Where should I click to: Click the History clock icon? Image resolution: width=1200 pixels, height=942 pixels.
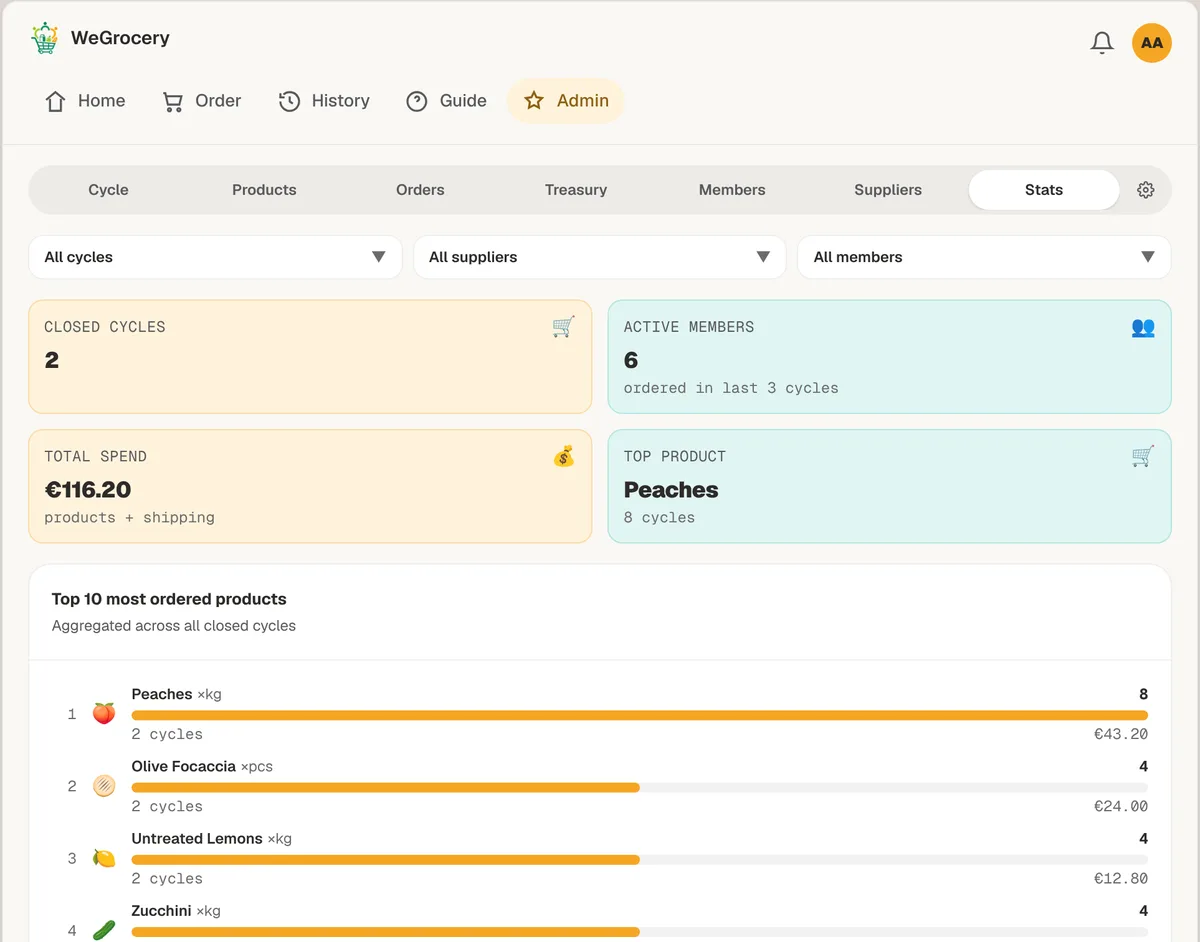pyautogui.click(x=289, y=101)
